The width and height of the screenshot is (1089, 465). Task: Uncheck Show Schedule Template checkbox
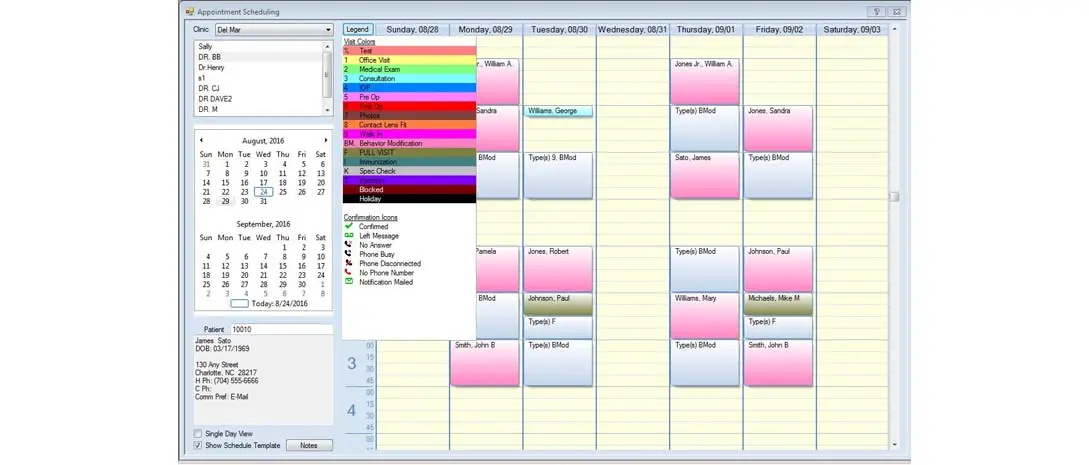(x=198, y=446)
